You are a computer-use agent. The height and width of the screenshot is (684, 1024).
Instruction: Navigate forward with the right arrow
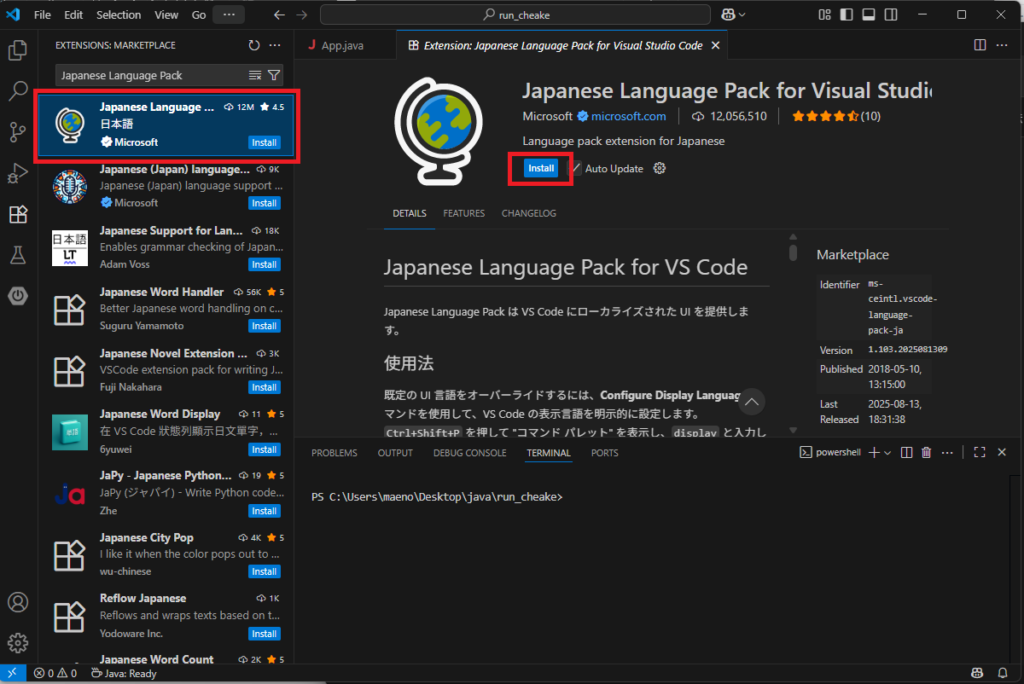click(302, 14)
